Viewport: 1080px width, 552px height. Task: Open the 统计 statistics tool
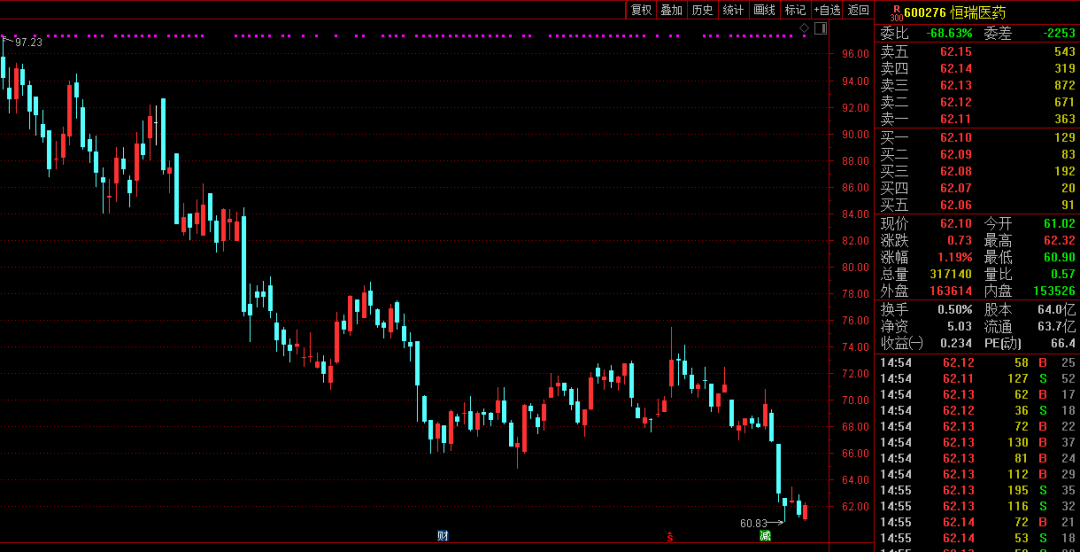pos(733,10)
